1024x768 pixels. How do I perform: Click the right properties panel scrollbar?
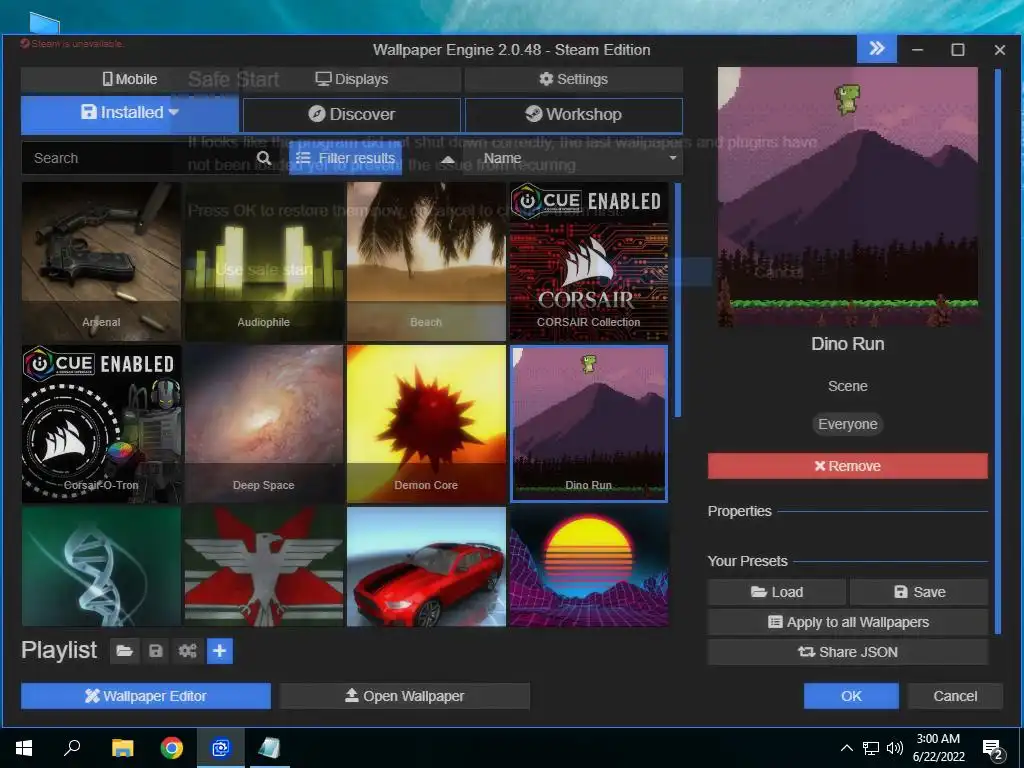[997, 351]
